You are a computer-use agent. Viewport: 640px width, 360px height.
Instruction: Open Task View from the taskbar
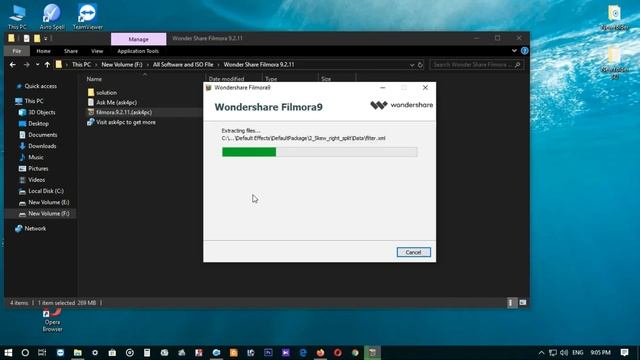[42, 353]
